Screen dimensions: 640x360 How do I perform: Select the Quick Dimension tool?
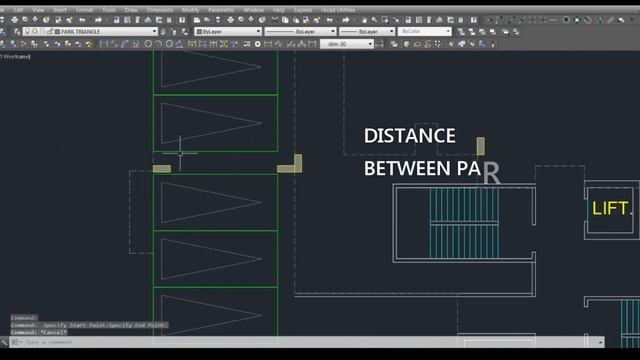(192, 44)
